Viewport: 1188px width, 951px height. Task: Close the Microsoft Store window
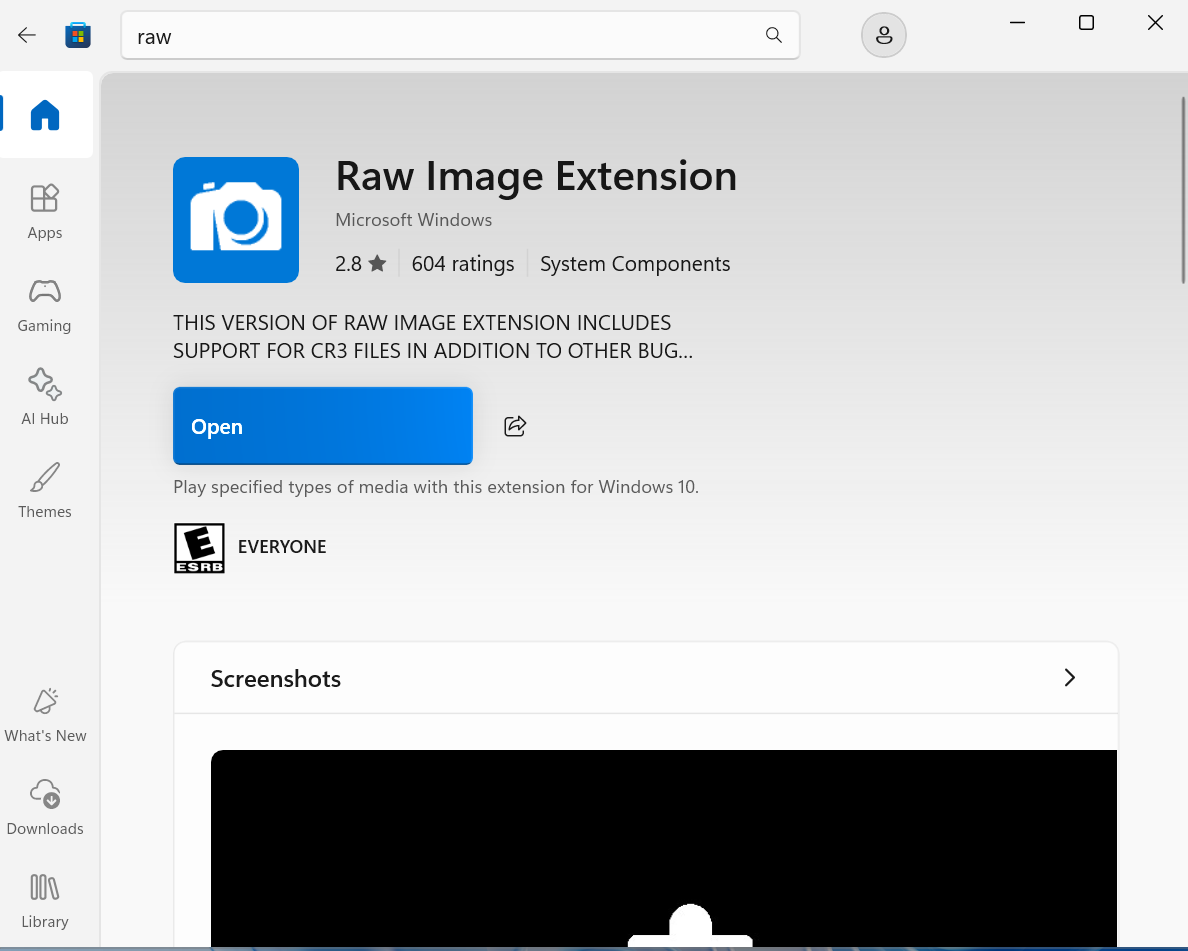(x=1155, y=23)
